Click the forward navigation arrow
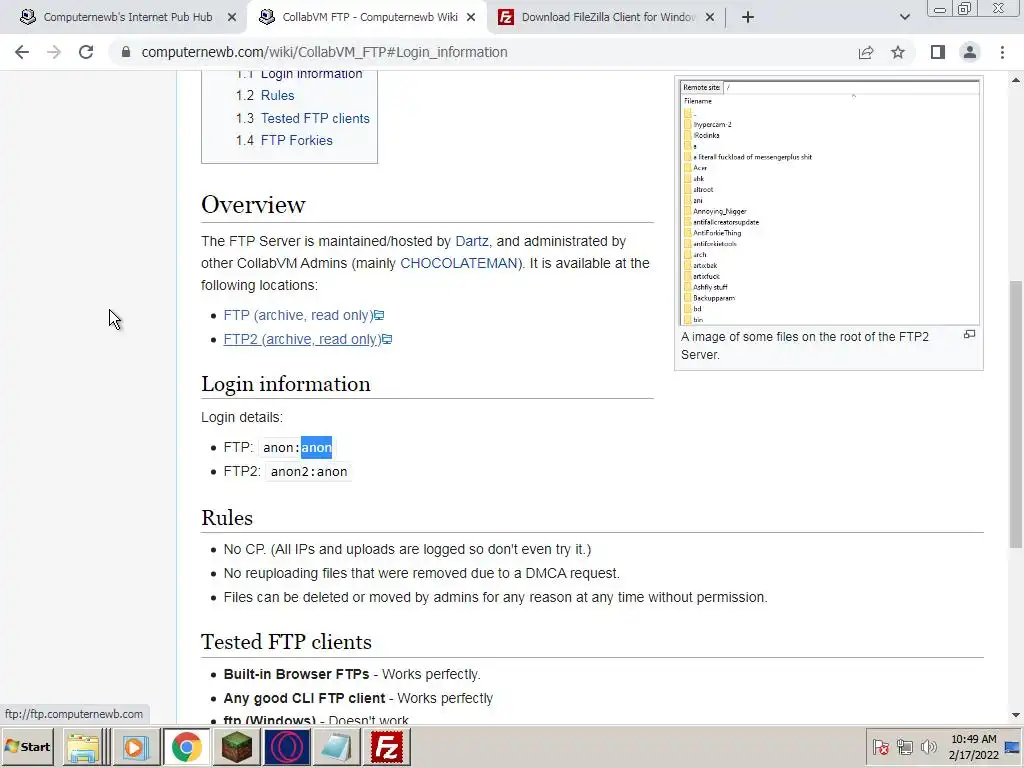 point(54,52)
